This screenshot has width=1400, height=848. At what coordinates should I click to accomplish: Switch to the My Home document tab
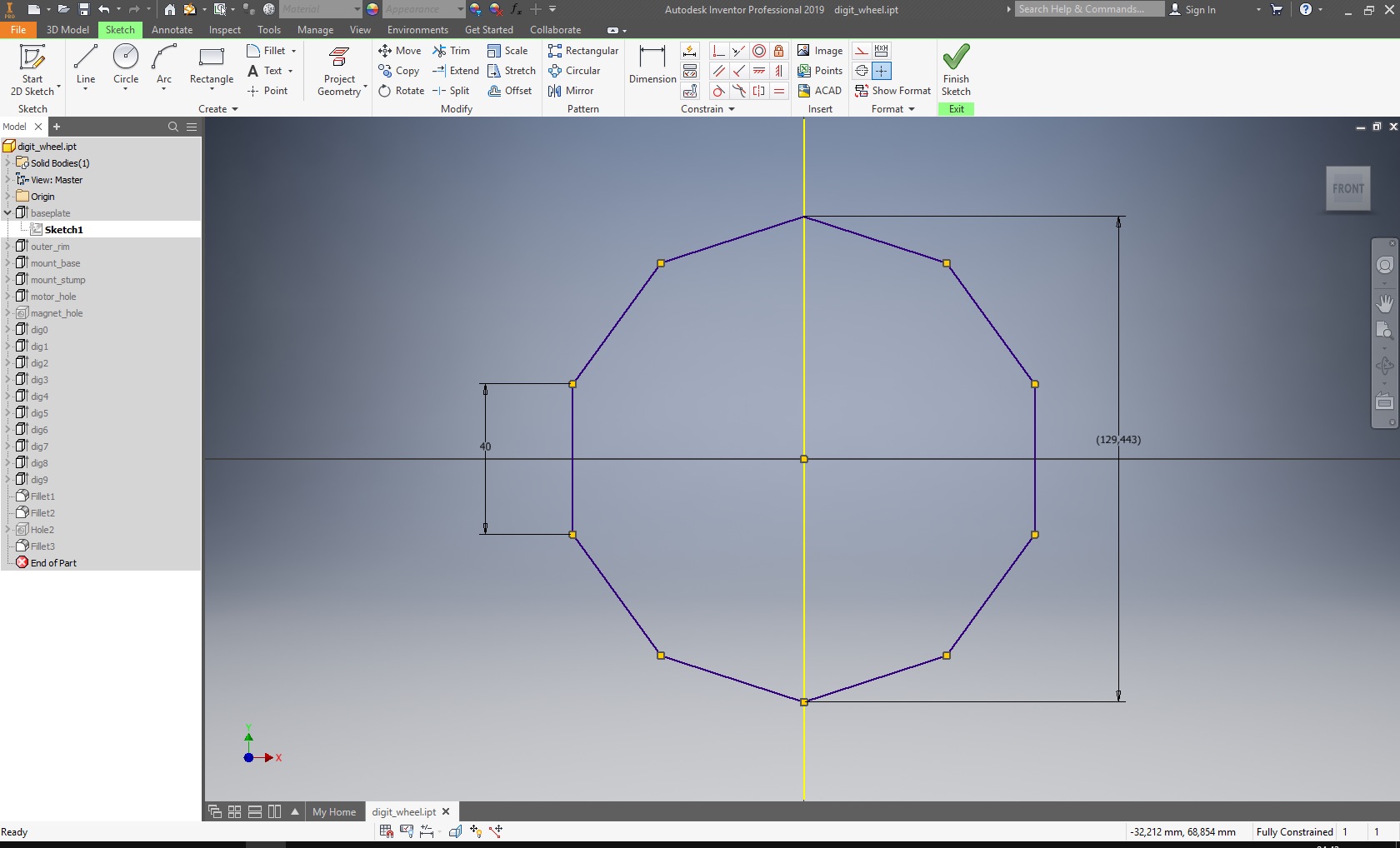tap(334, 811)
